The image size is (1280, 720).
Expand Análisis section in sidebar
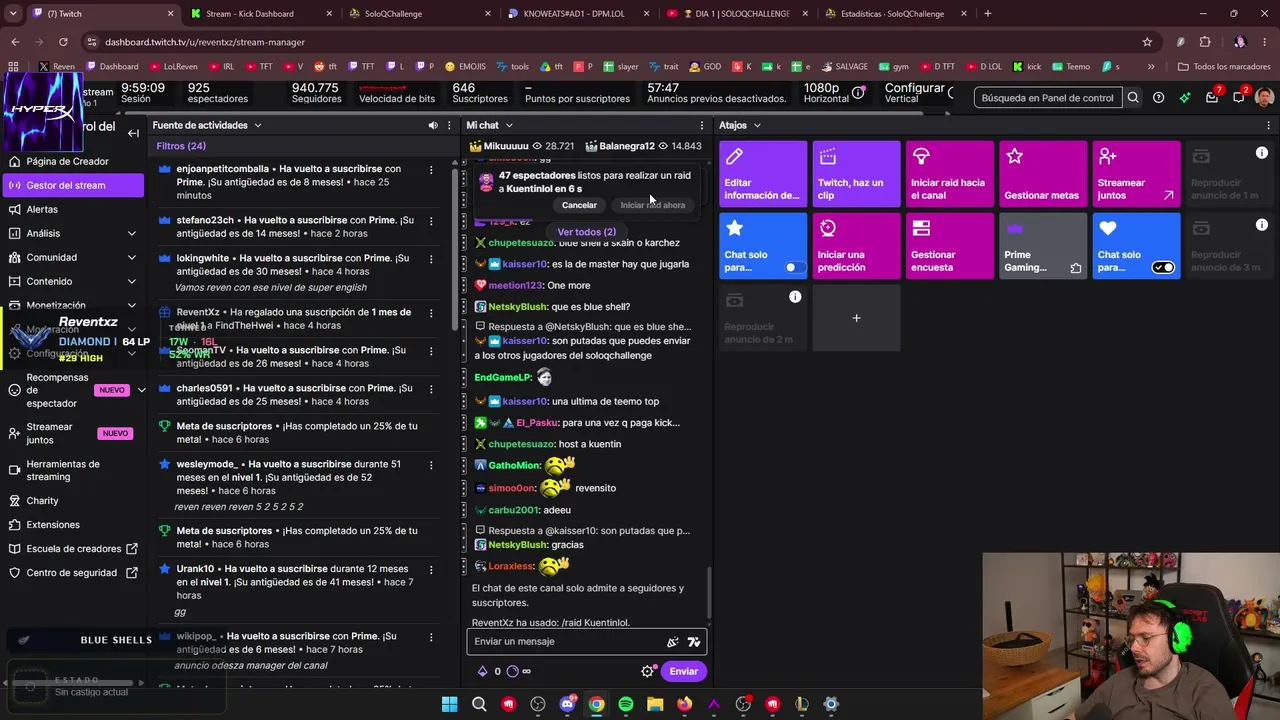131,233
